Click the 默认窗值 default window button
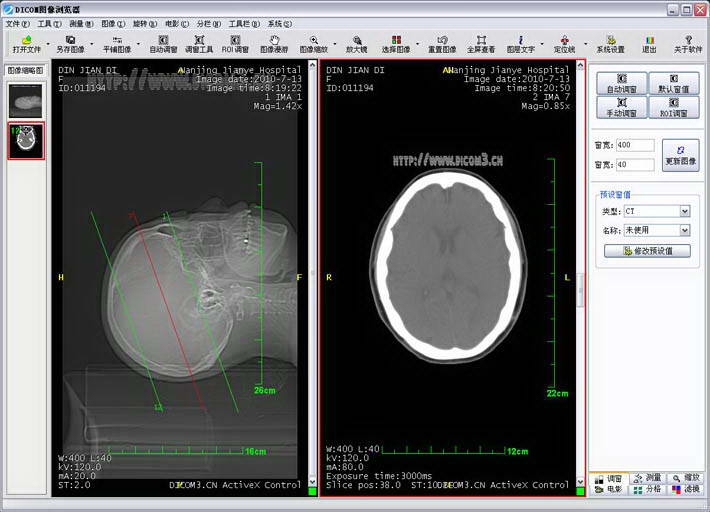 pyautogui.click(x=674, y=83)
